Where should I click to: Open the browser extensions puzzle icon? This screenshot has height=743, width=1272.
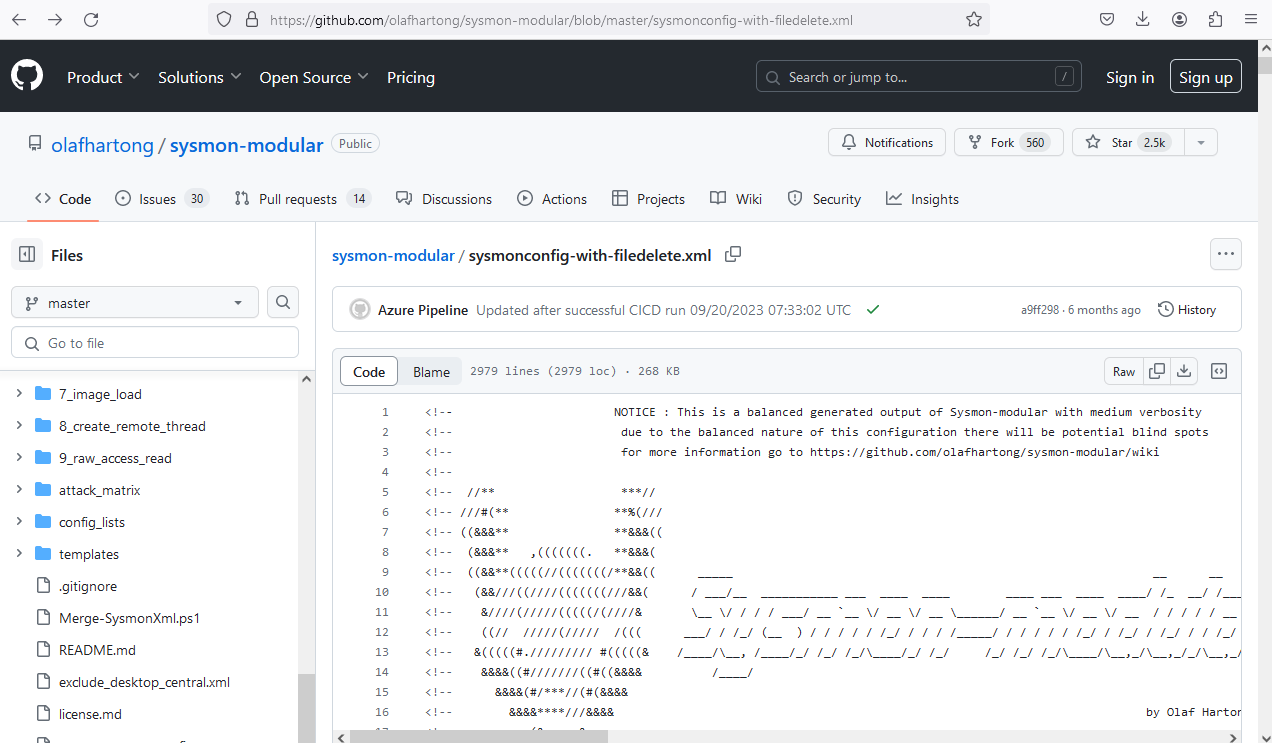click(x=1215, y=19)
